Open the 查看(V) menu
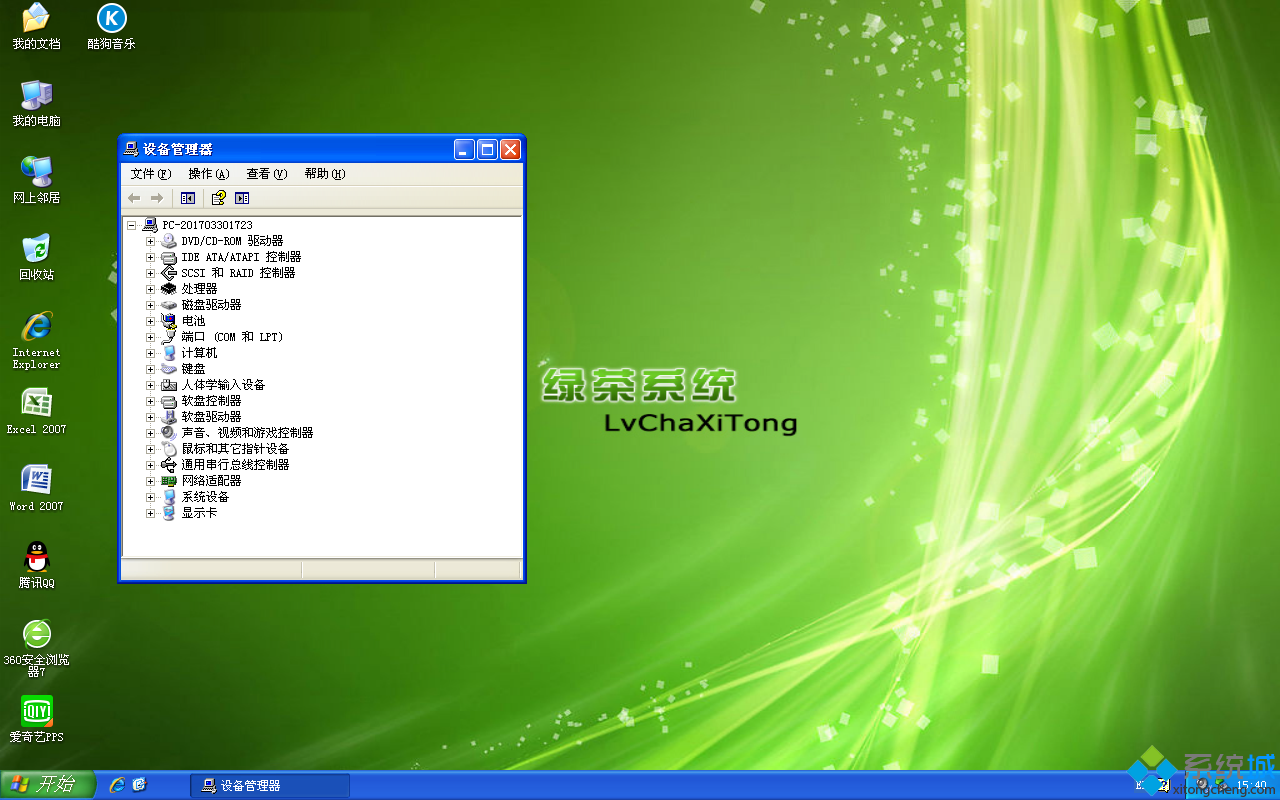 [x=267, y=174]
